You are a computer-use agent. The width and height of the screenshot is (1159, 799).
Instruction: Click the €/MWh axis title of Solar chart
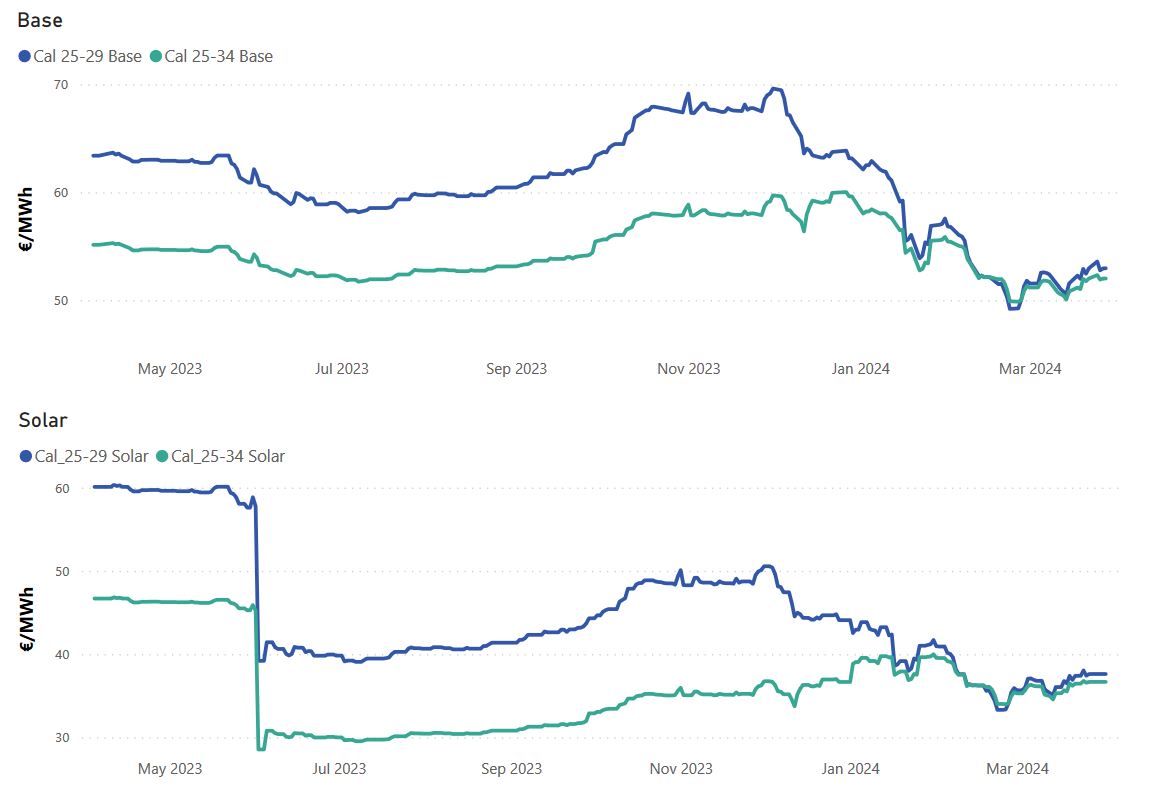click(x=27, y=621)
